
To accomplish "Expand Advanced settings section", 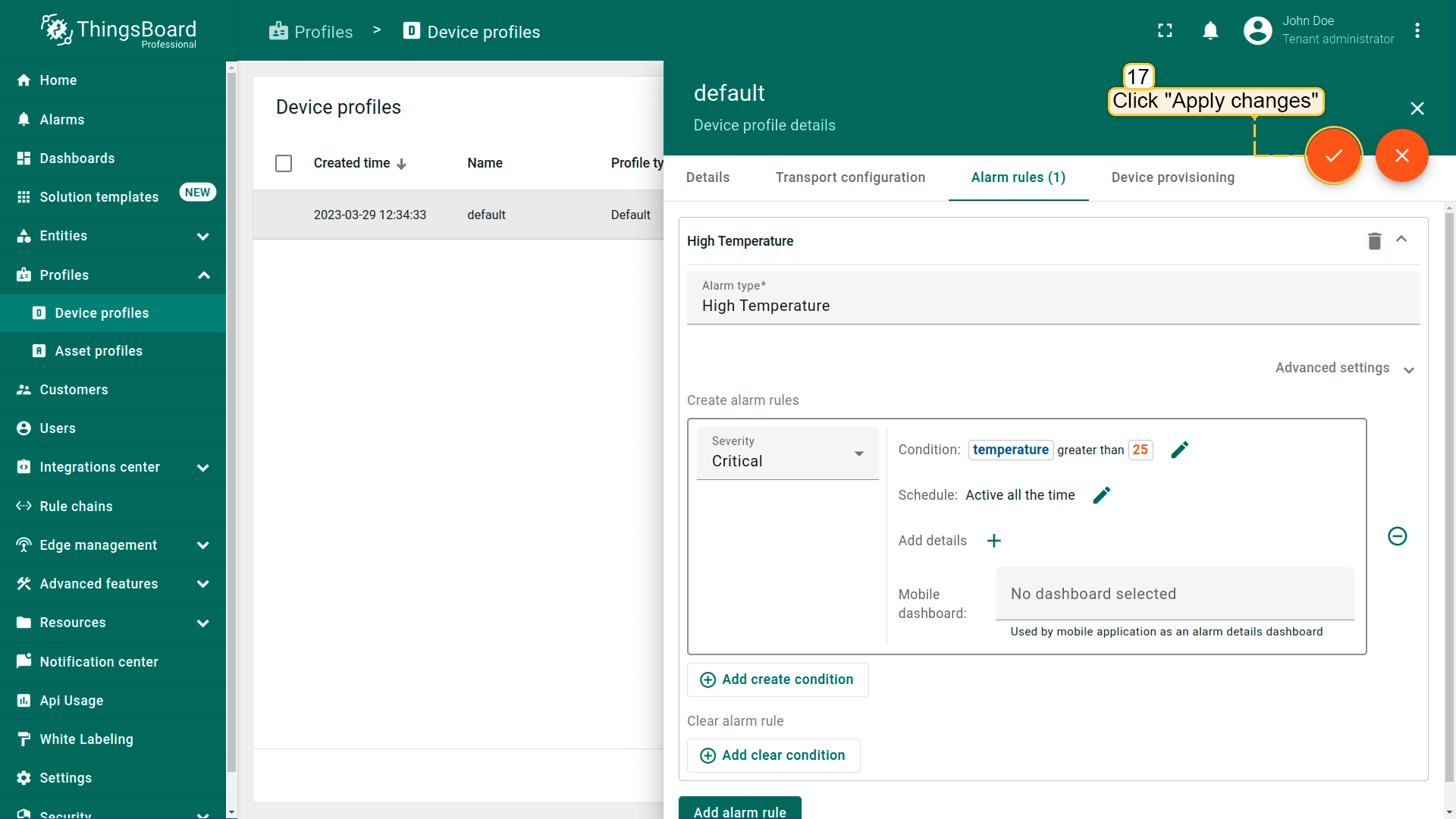I will coord(1344,369).
